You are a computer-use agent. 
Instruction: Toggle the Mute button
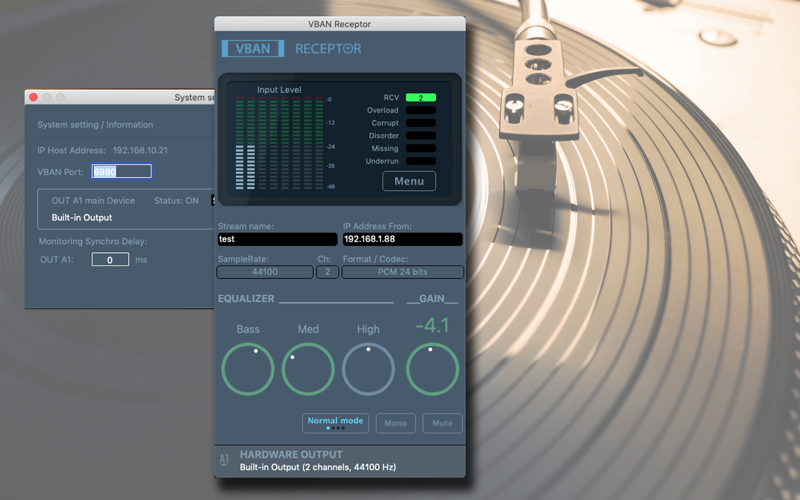click(442, 423)
